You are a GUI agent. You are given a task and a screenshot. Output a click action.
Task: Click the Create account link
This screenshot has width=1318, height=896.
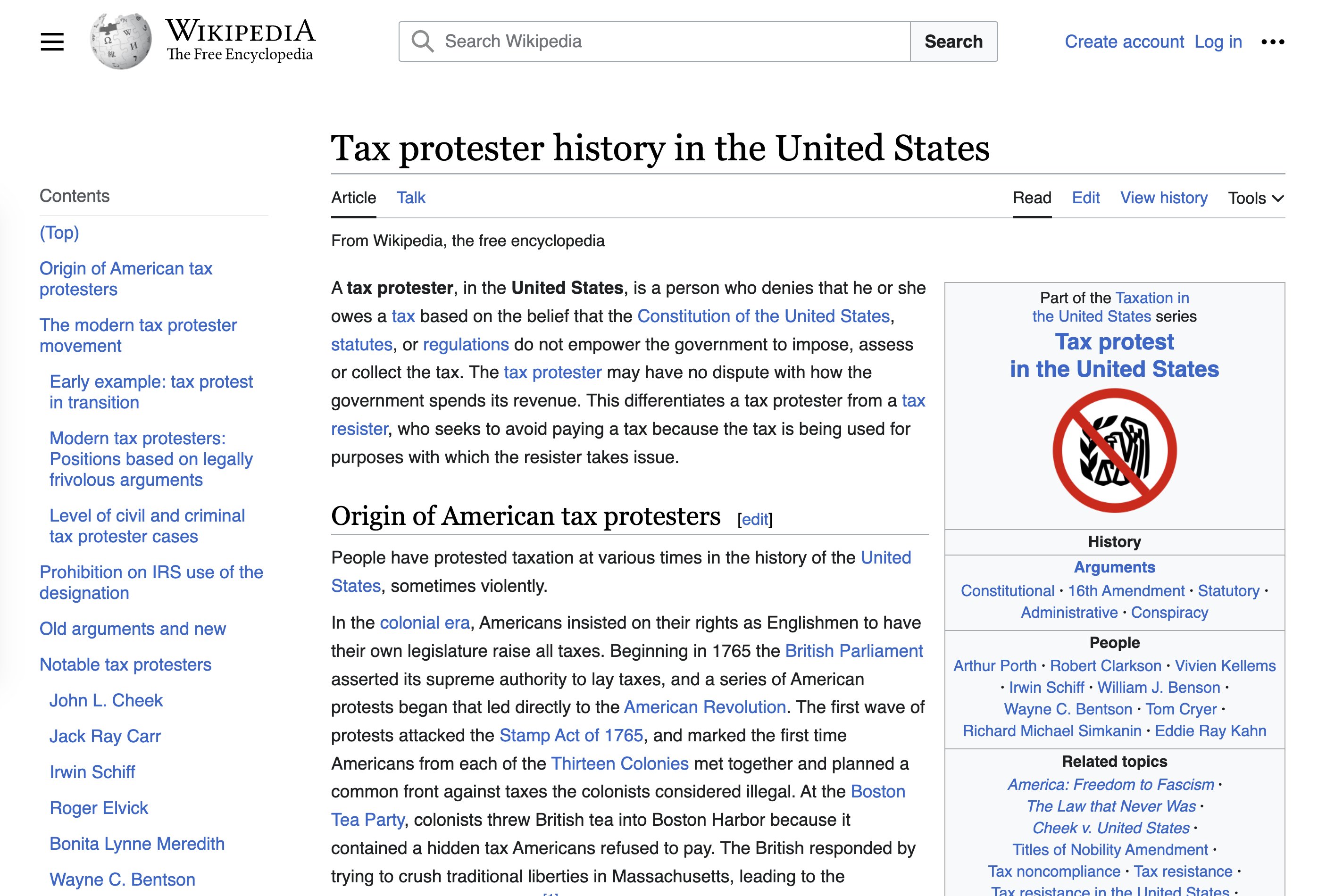point(1124,41)
